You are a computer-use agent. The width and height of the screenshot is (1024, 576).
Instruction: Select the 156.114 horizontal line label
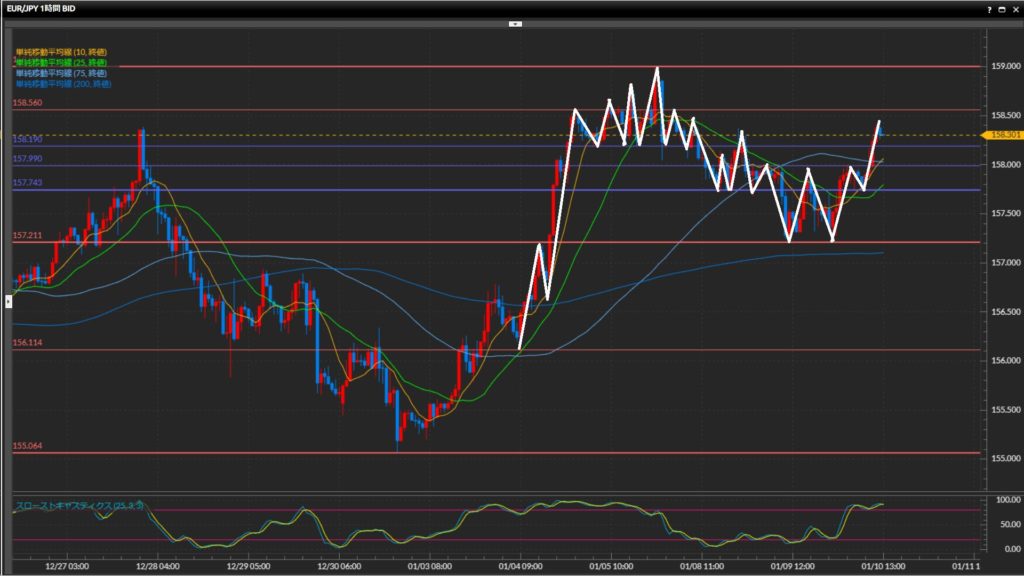26,343
